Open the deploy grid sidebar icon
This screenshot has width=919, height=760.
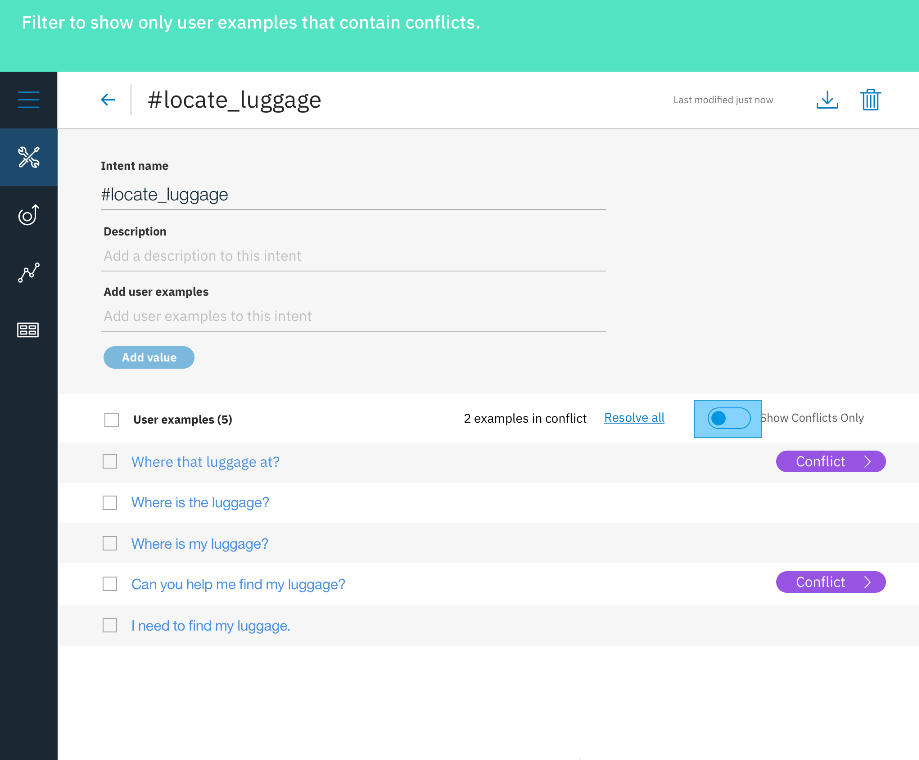coord(28,330)
